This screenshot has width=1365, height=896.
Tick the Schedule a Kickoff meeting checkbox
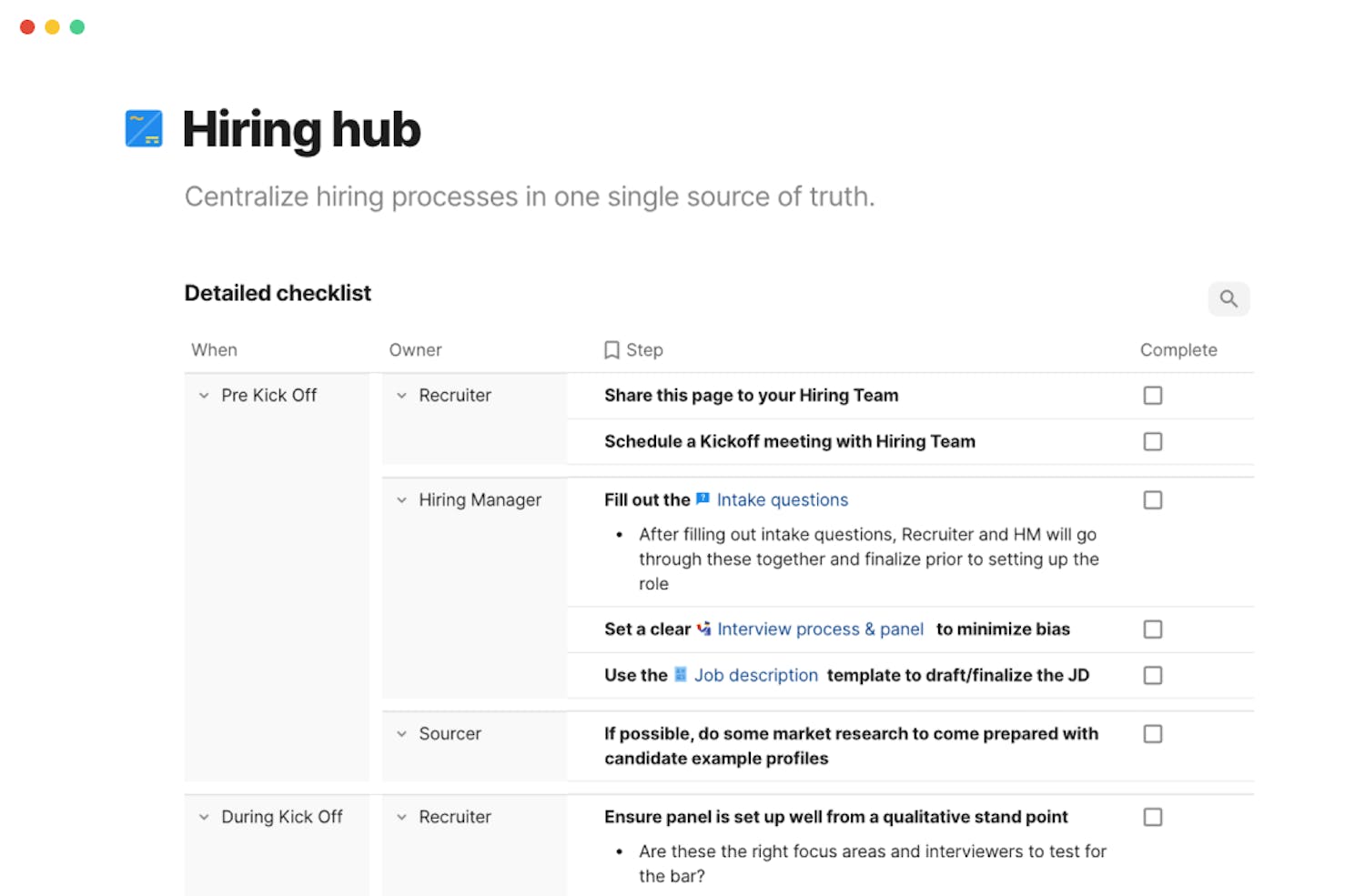point(1153,441)
